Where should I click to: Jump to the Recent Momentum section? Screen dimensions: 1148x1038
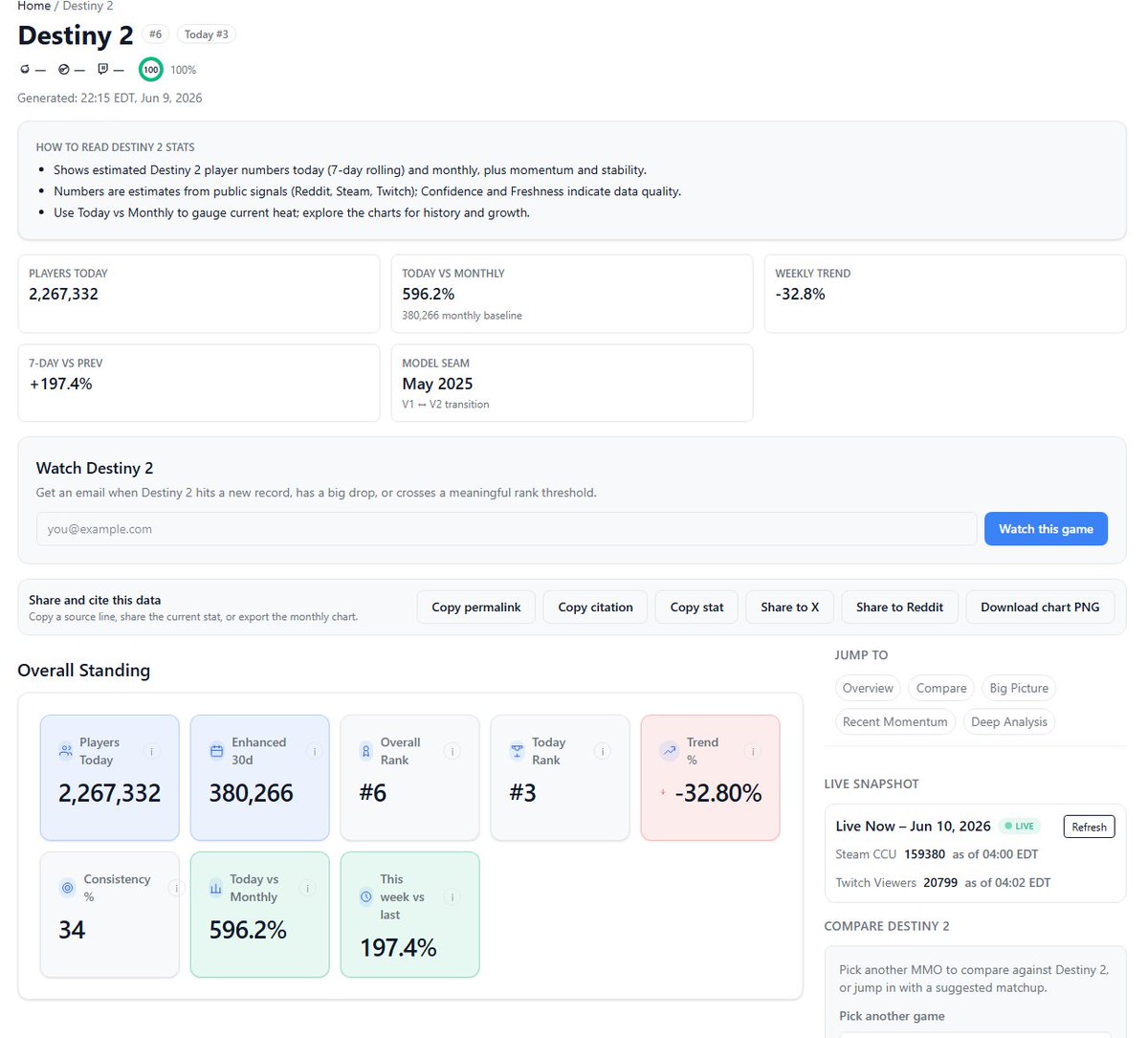[x=894, y=722]
